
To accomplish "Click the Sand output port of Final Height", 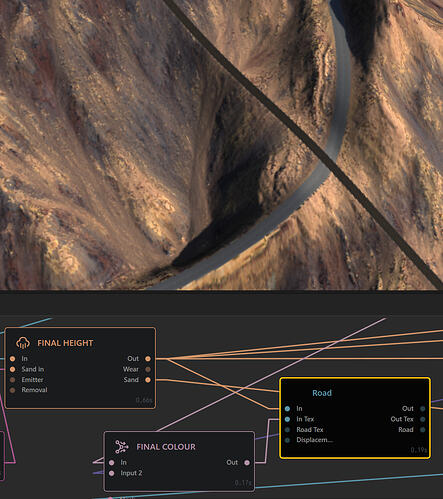I will tap(148, 380).
